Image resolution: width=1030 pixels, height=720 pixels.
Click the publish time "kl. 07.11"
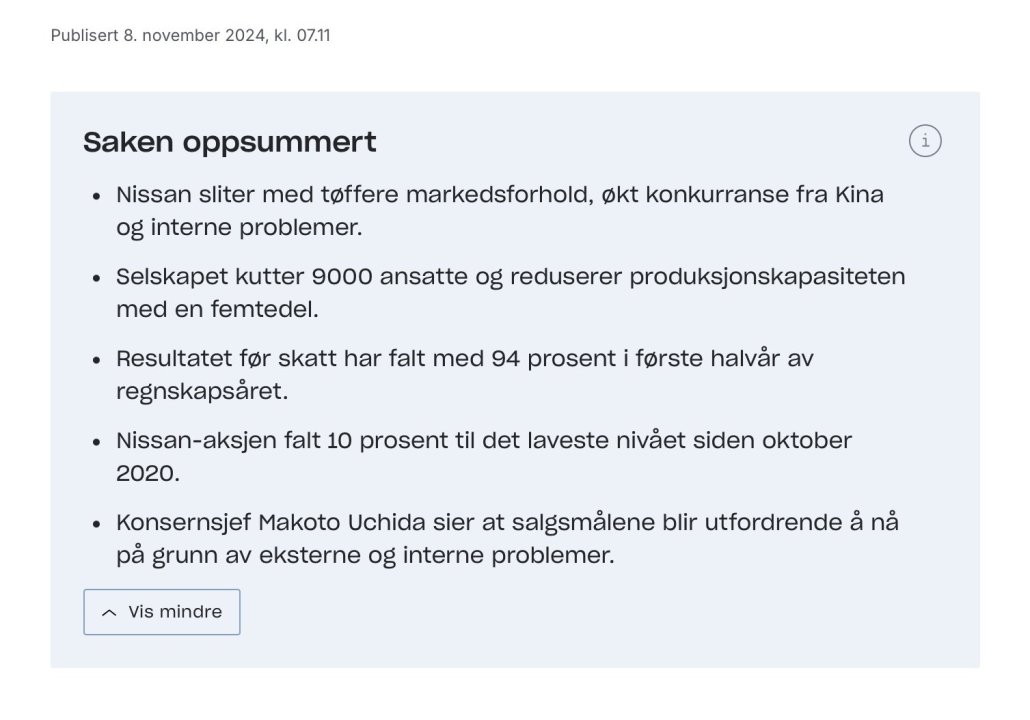click(x=302, y=36)
